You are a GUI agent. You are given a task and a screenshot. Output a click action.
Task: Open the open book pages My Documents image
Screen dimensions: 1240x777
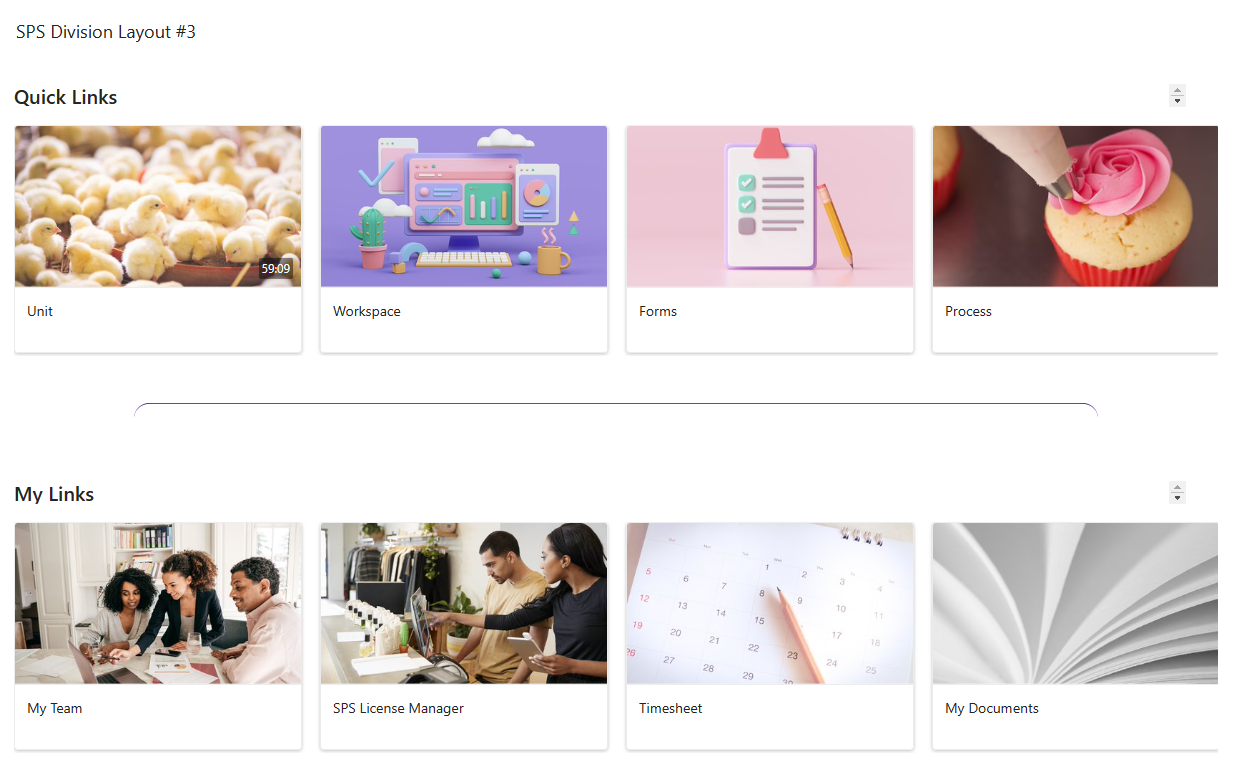click(1075, 603)
